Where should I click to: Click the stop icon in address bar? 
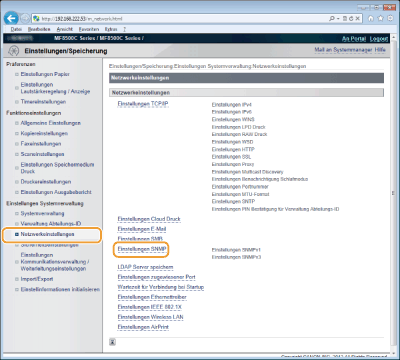pyautogui.click(x=357, y=19)
